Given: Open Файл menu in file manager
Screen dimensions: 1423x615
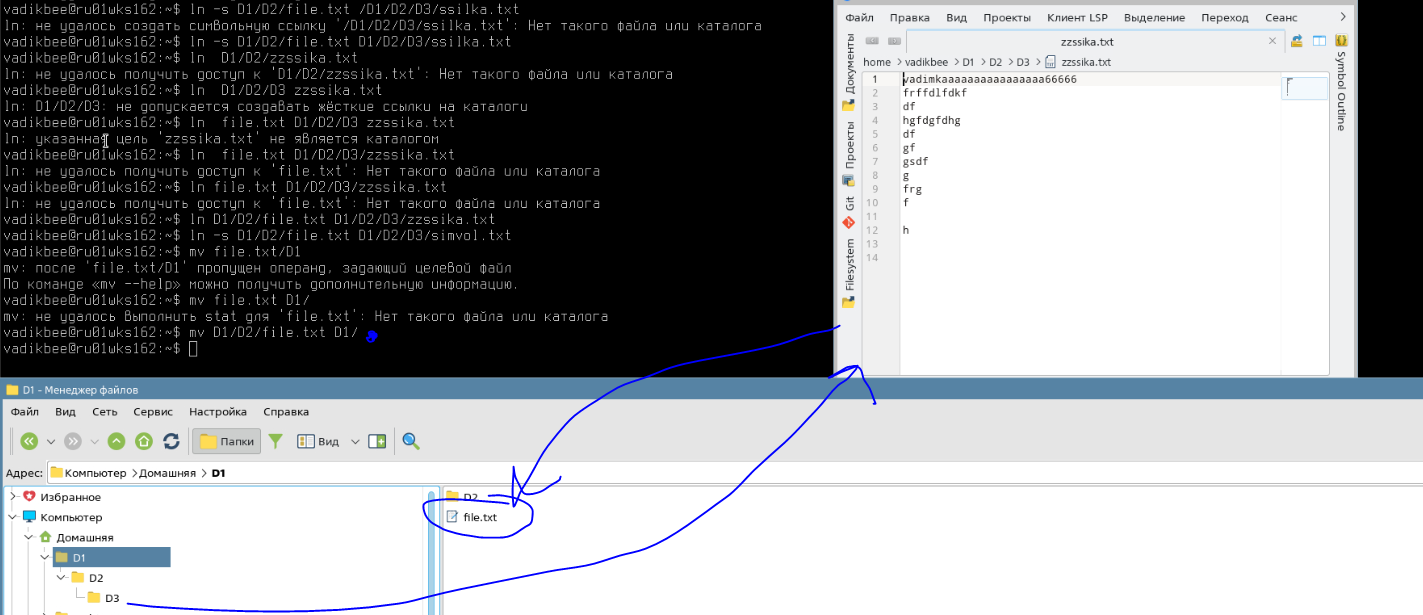Looking at the screenshot, I should click(x=25, y=411).
